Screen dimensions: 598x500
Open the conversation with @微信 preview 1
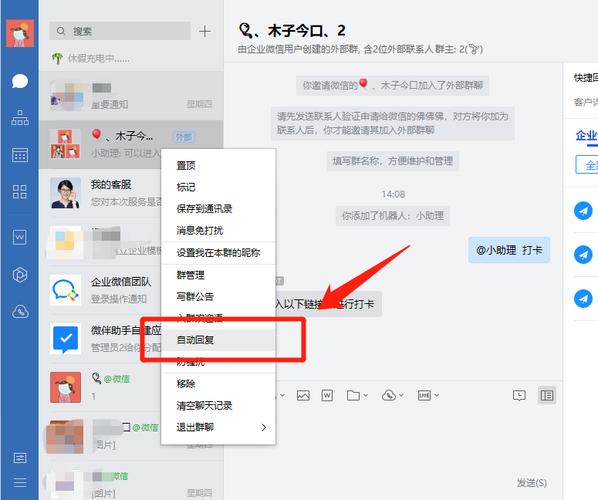(x=131, y=387)
